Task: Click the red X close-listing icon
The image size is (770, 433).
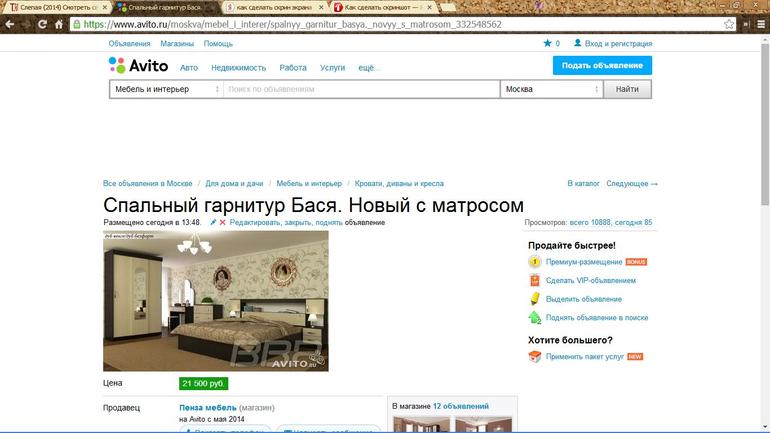Action: click(x=222, y=222)
